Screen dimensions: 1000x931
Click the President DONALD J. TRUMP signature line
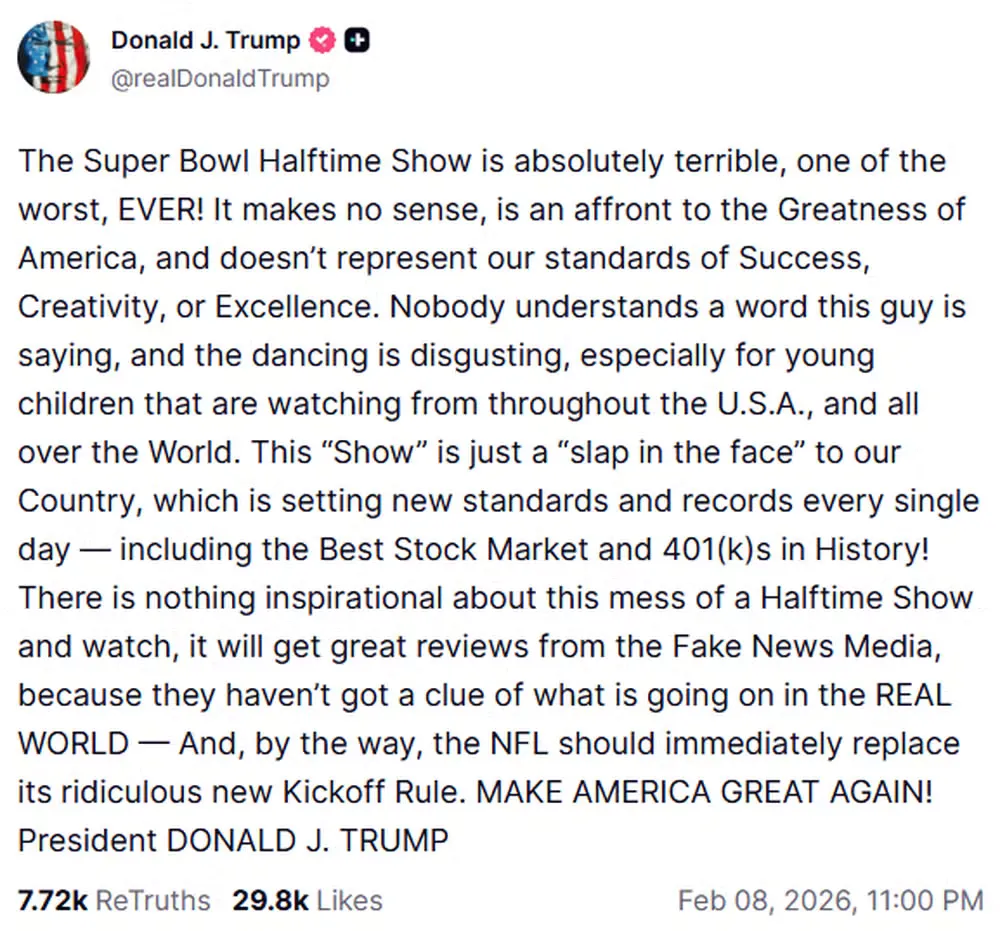233,840
